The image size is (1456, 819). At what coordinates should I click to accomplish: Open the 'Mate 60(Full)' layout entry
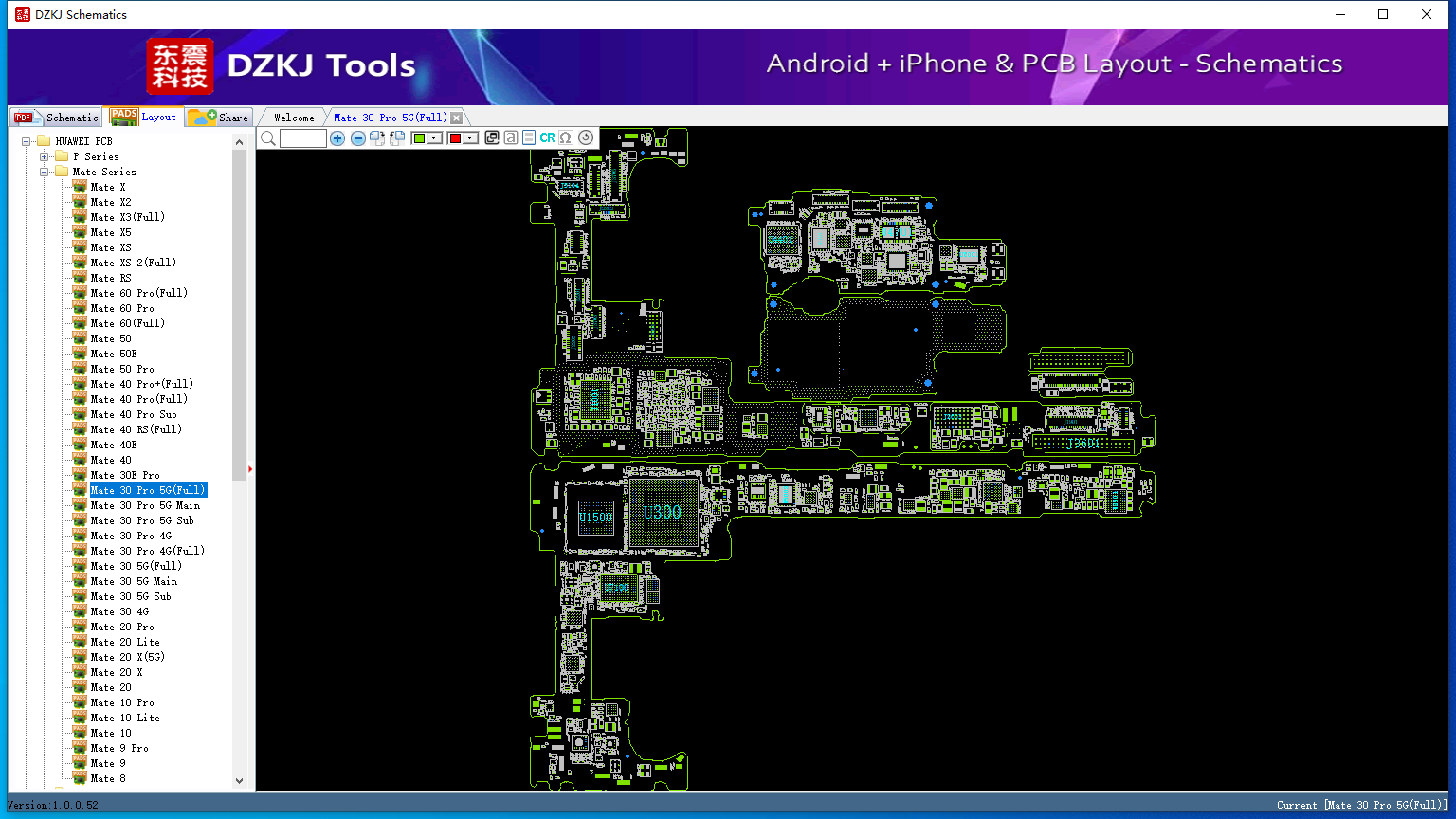coord(128,323)
